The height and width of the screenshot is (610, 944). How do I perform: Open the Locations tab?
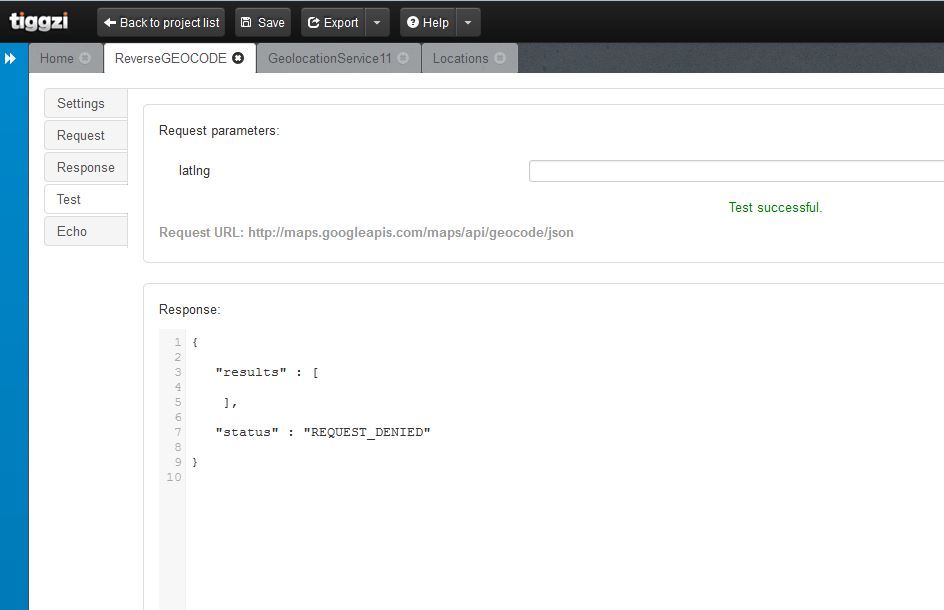pos(460,58)
